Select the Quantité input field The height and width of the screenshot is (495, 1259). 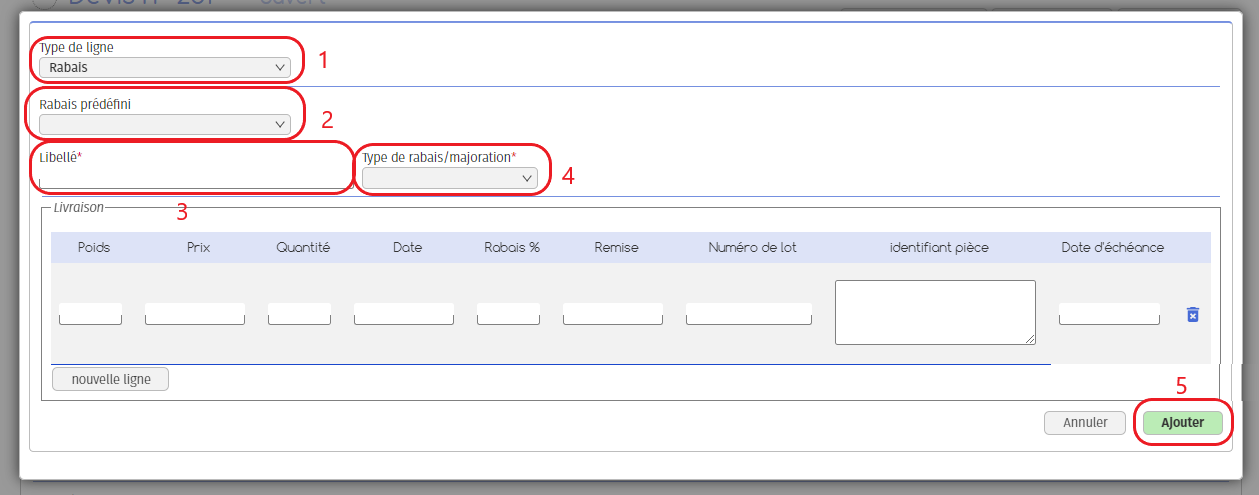[x=299, y=314]
